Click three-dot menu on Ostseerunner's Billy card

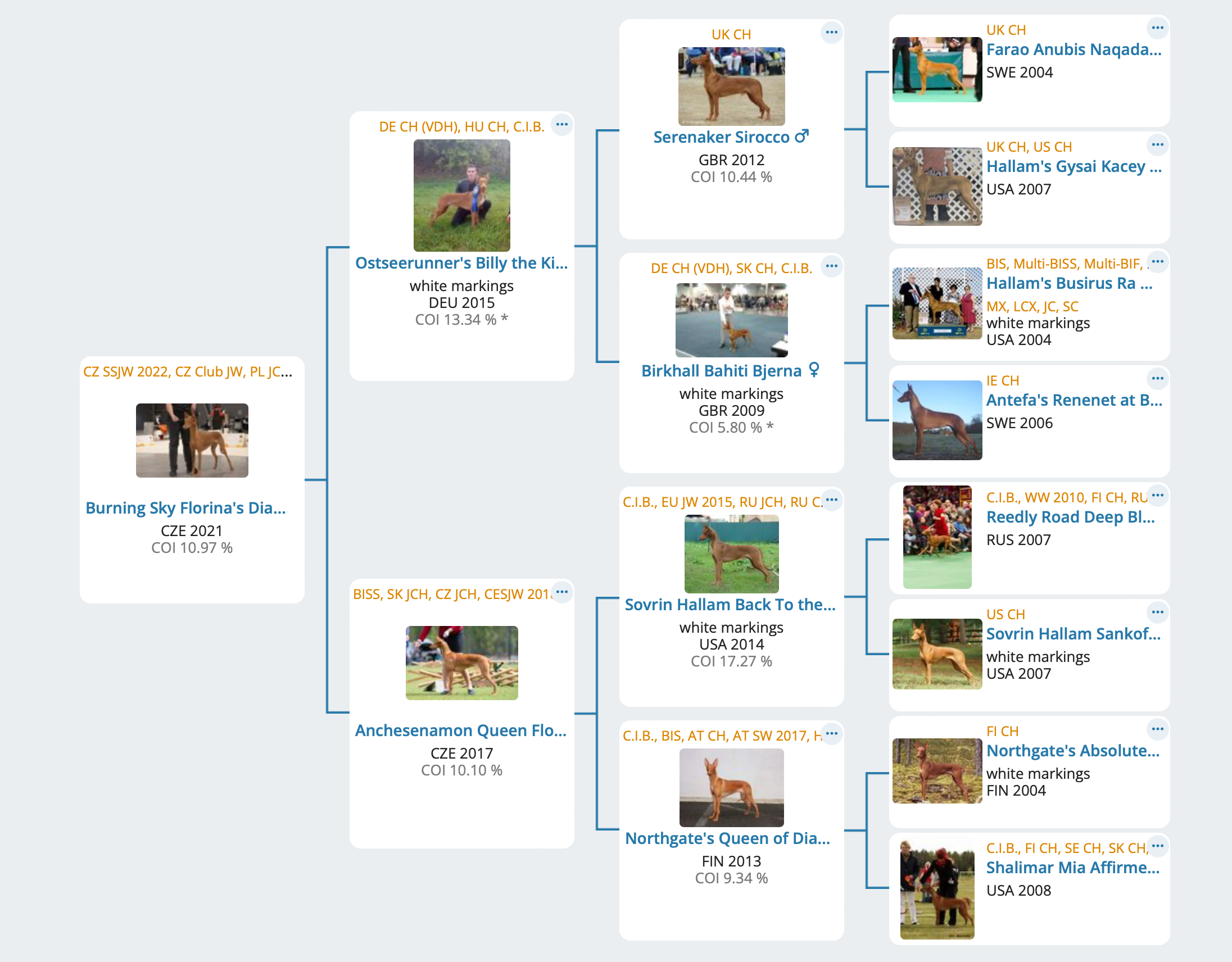pos(561,125)
